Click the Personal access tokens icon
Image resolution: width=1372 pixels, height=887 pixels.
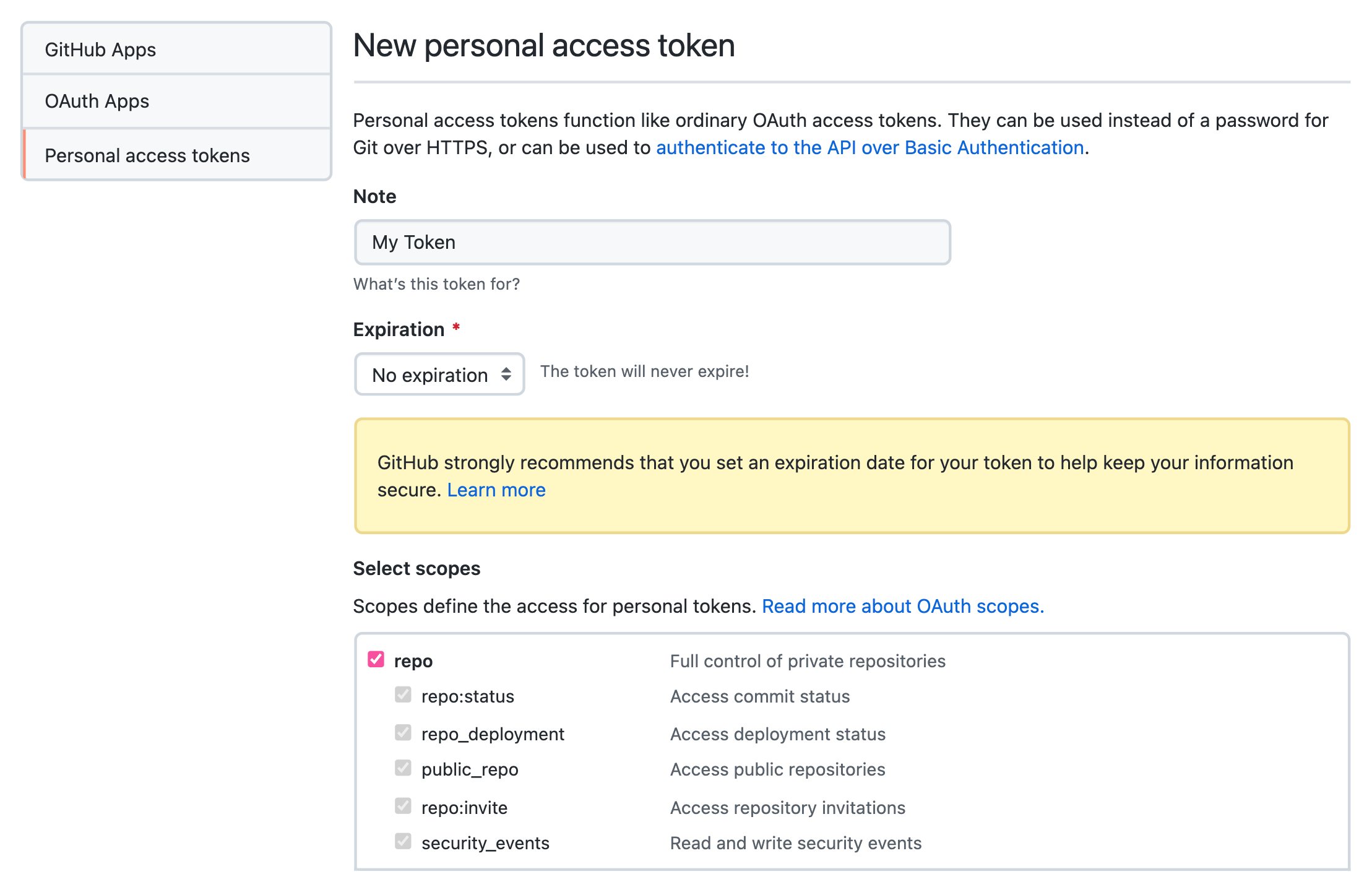pos(176,154)
